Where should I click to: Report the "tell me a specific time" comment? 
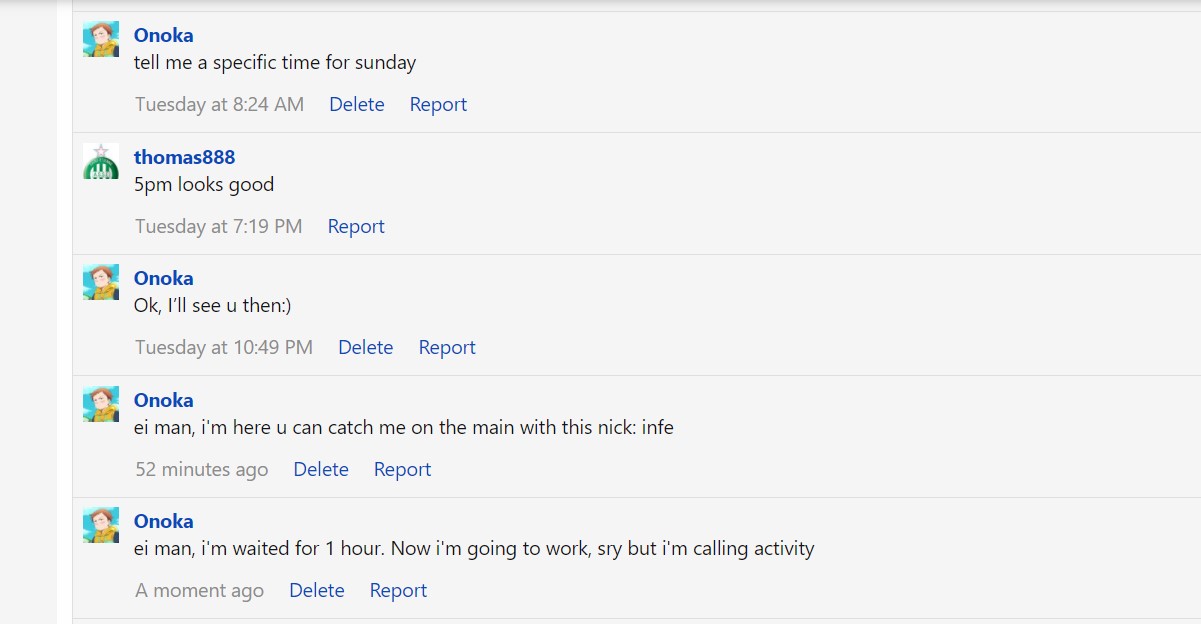pos(438,104)
